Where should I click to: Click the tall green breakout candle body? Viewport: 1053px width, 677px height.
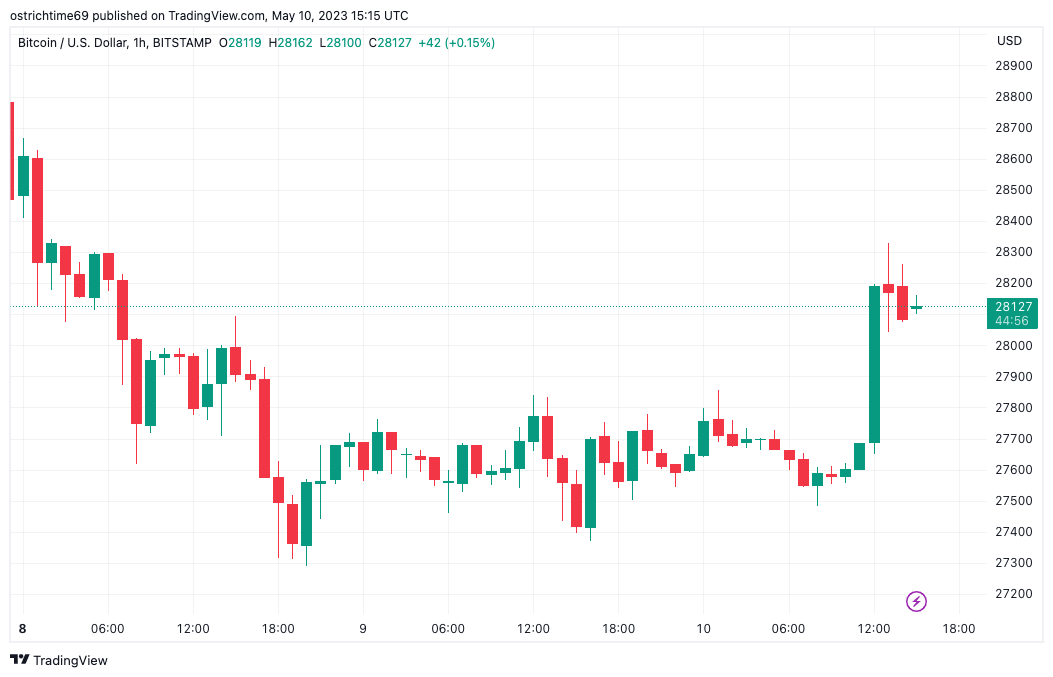click(874, 364)
